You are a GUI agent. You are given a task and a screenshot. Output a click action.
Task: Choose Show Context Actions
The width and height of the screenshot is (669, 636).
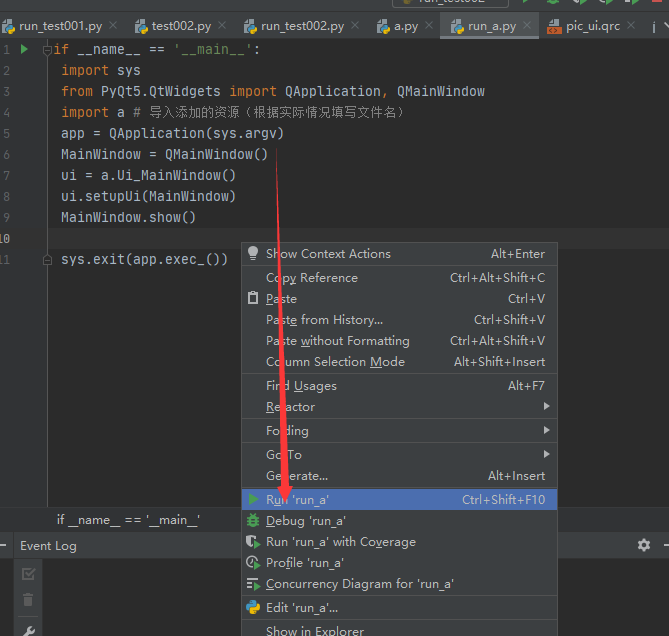399,254
